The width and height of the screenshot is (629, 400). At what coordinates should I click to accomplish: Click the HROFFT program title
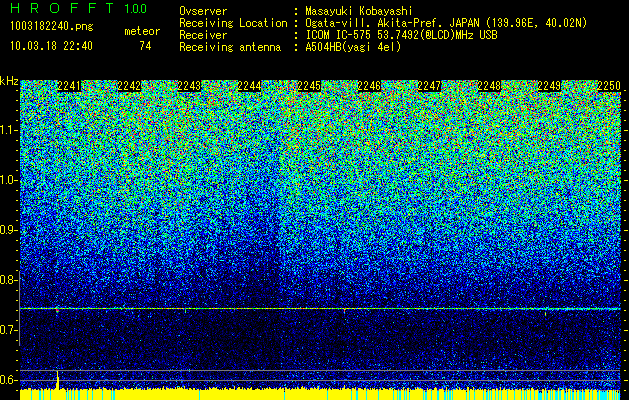click(x=62, y=8)
